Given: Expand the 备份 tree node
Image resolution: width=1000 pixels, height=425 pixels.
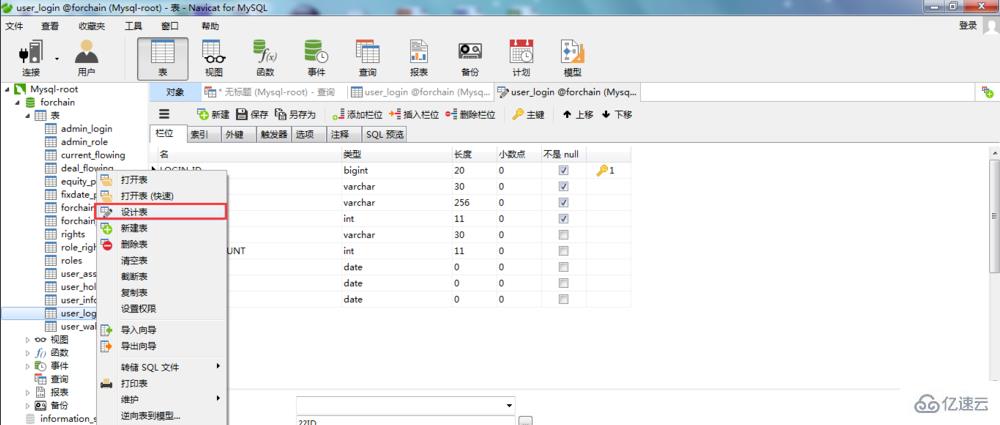Looking at the screenshot, I should pyautogui.click(x=27, y=406).
